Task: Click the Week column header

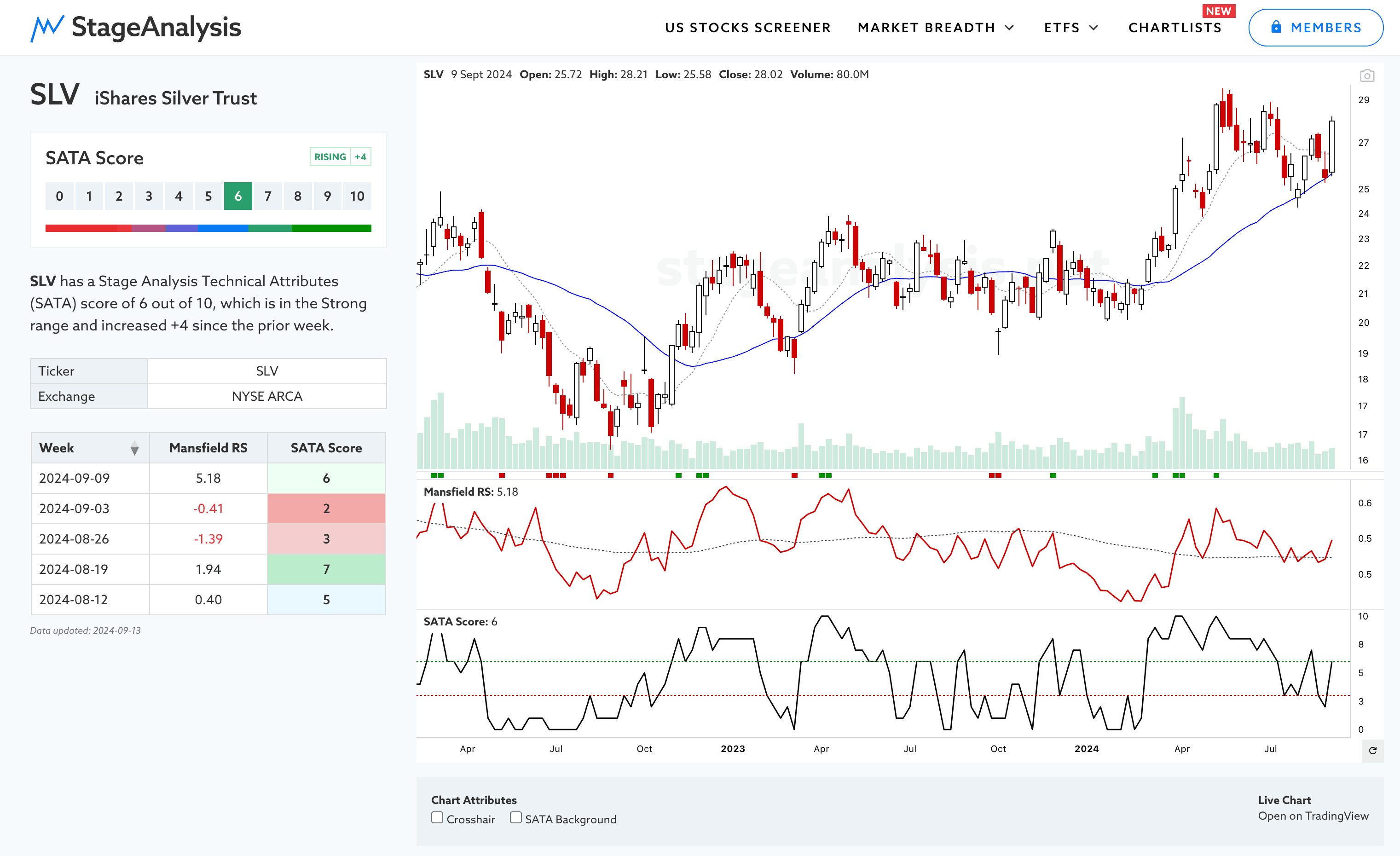Action: [90, 448]
